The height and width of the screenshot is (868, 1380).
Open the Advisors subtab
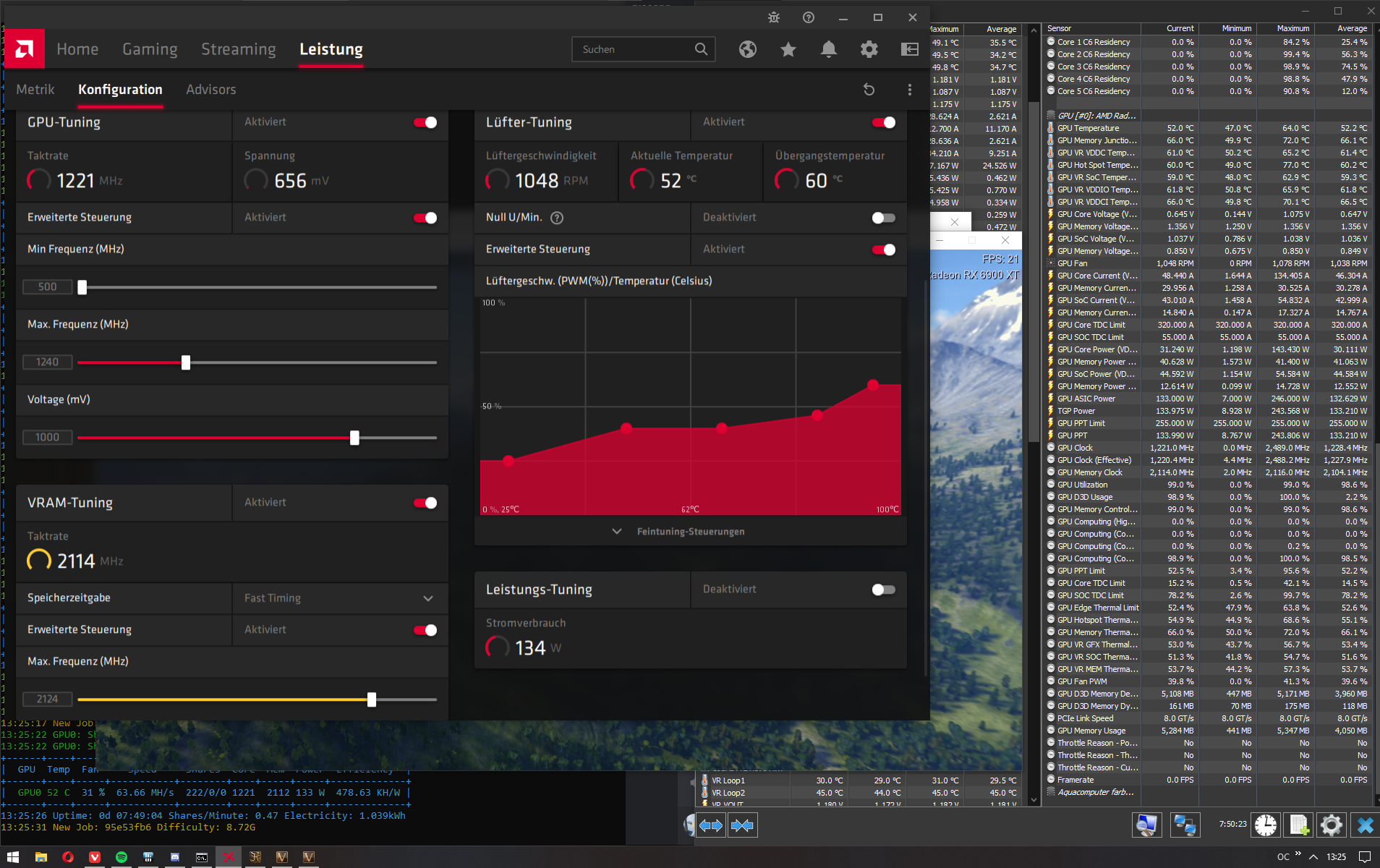210,90
